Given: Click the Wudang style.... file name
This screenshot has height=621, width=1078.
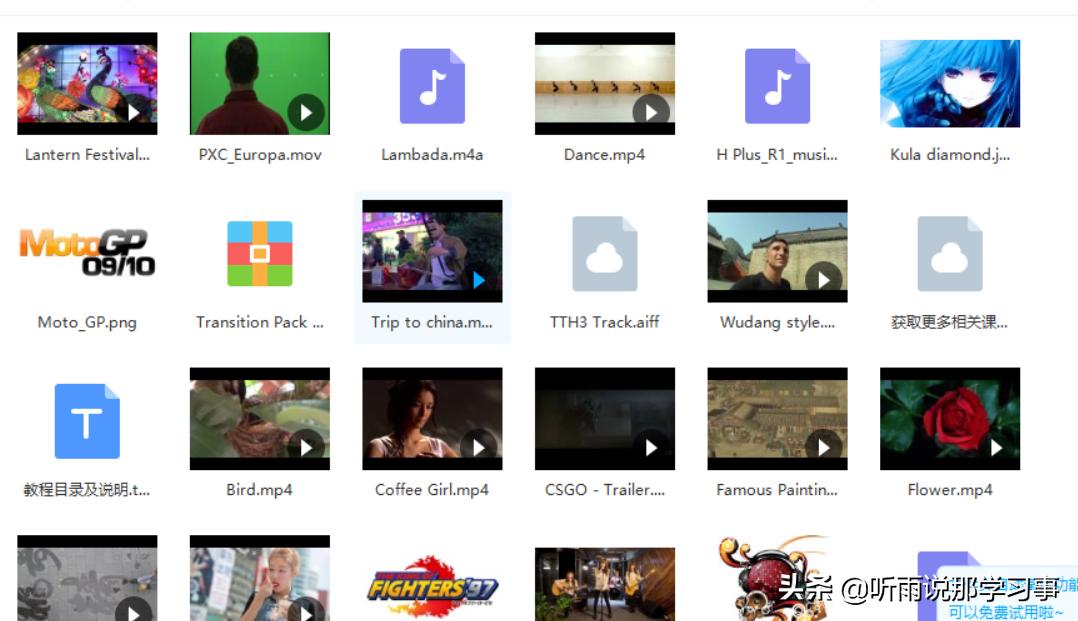Looking at the screenshot, I should [x=778, y=323].
